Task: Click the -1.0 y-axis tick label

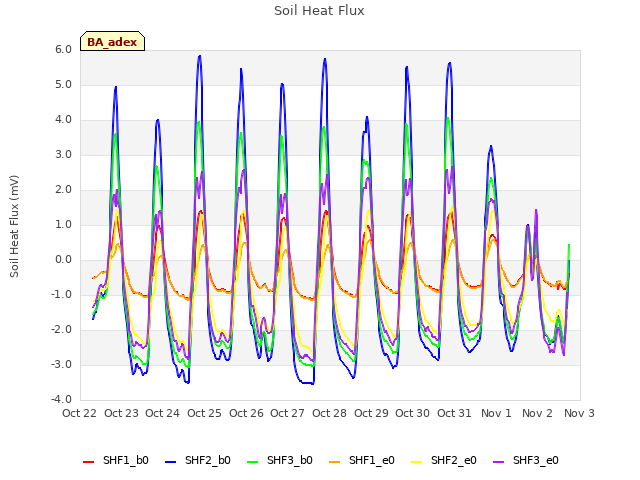Action: (x=61, y=295)
